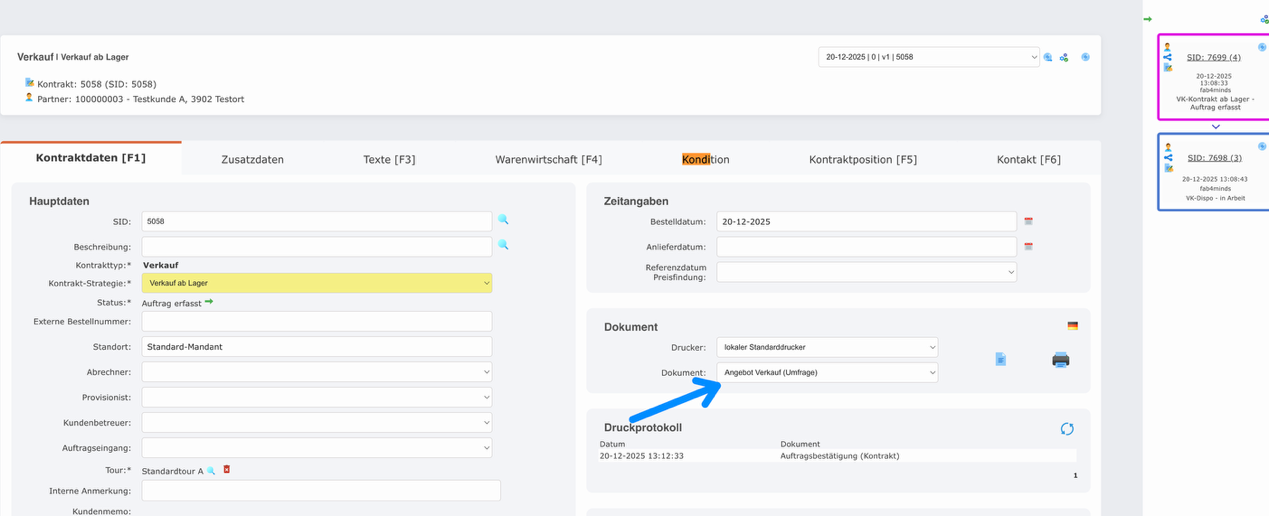Viewport: 1269px width, 516px height.
Task: Click into the Externe Bestellnummer field
Action: [x=317, y=321]
